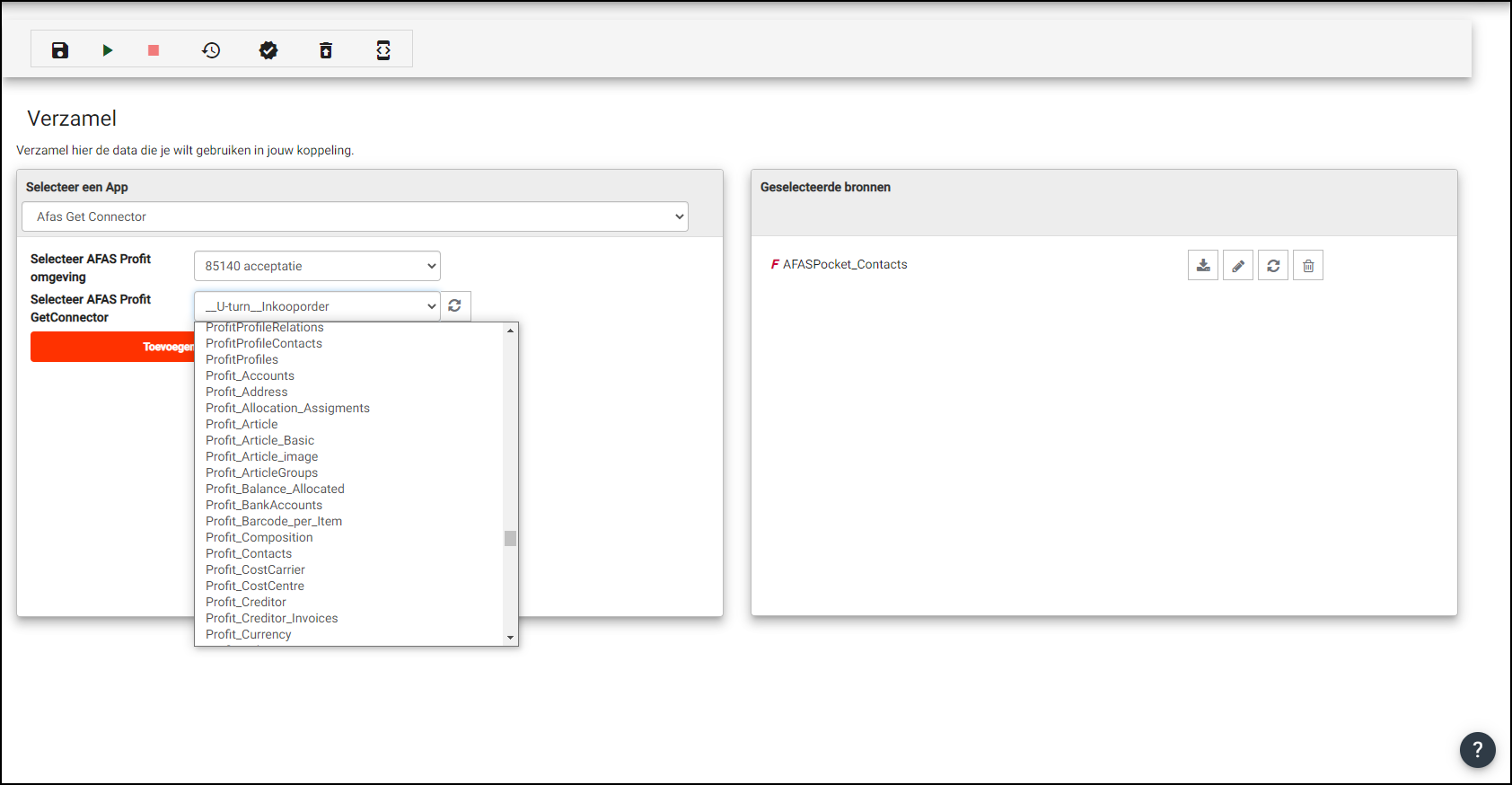Expand the 85140 acceptatie environment dropdown
1512x785 pixels.
(317, 266)
